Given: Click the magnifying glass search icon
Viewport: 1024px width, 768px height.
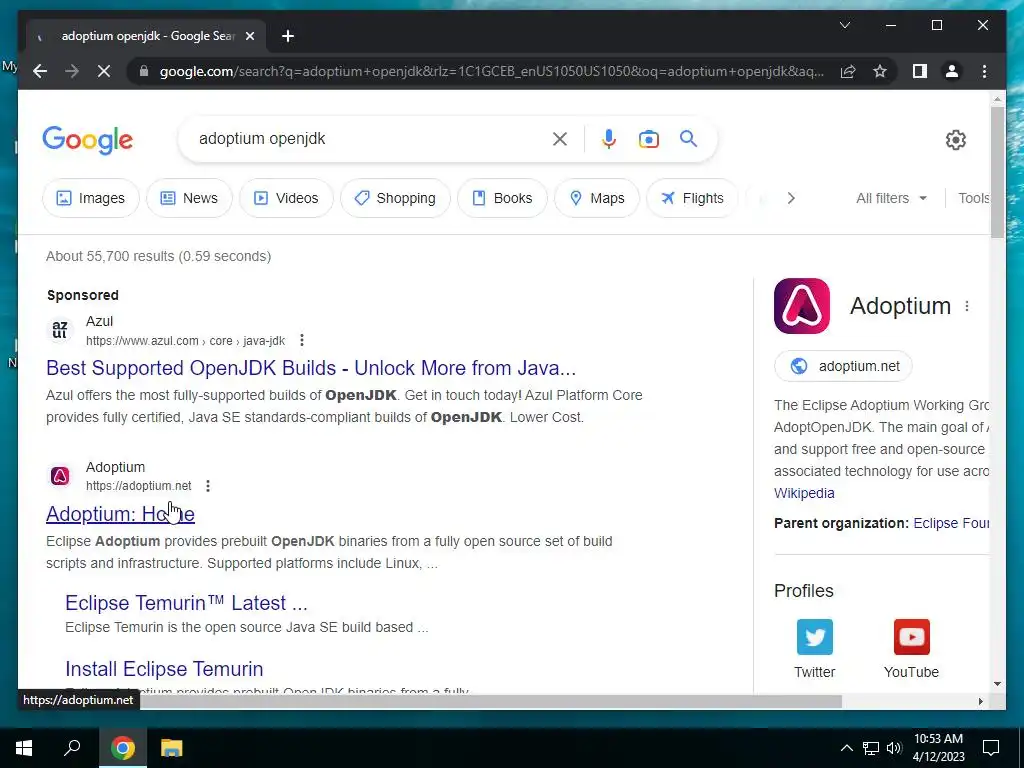Looking at the screenshot, I should 688,138.
